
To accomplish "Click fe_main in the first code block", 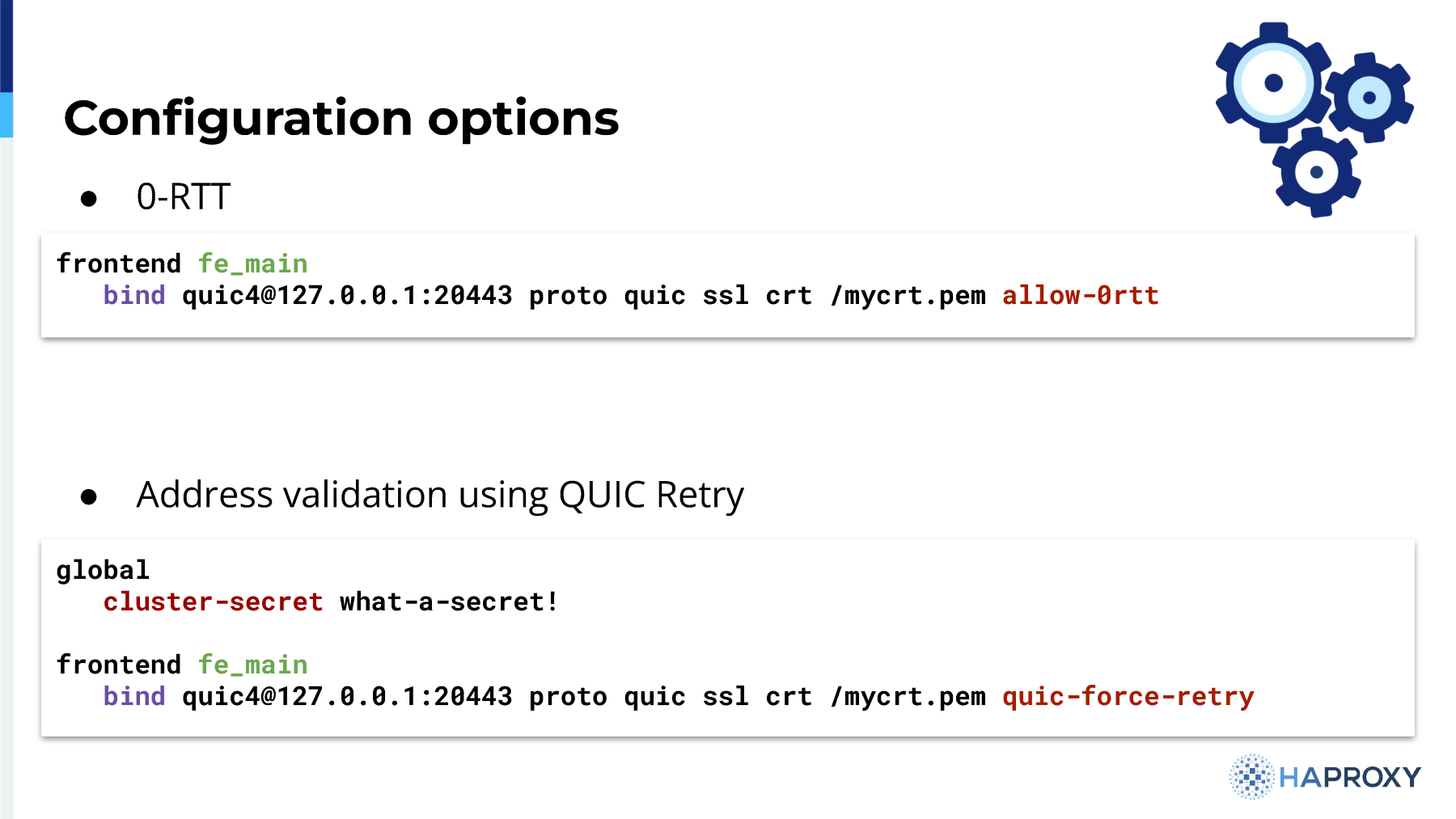I will pyautogui.click(x=253, y=264).
